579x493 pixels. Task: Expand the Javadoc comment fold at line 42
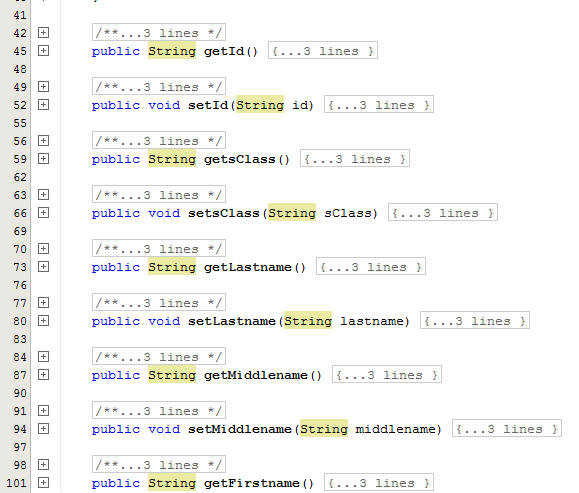click(x=43, y=33)
